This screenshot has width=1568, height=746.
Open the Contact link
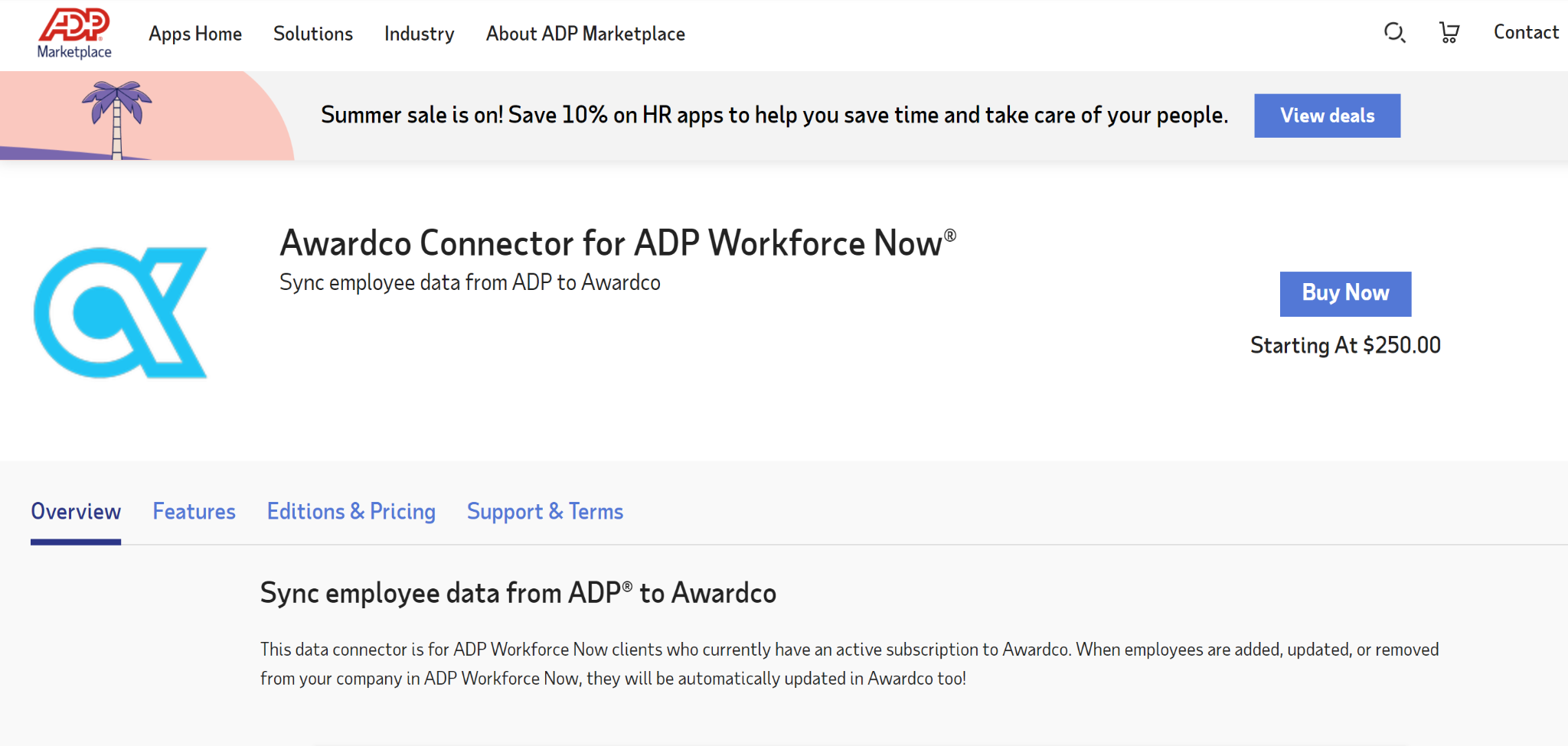pos(1525,32)
